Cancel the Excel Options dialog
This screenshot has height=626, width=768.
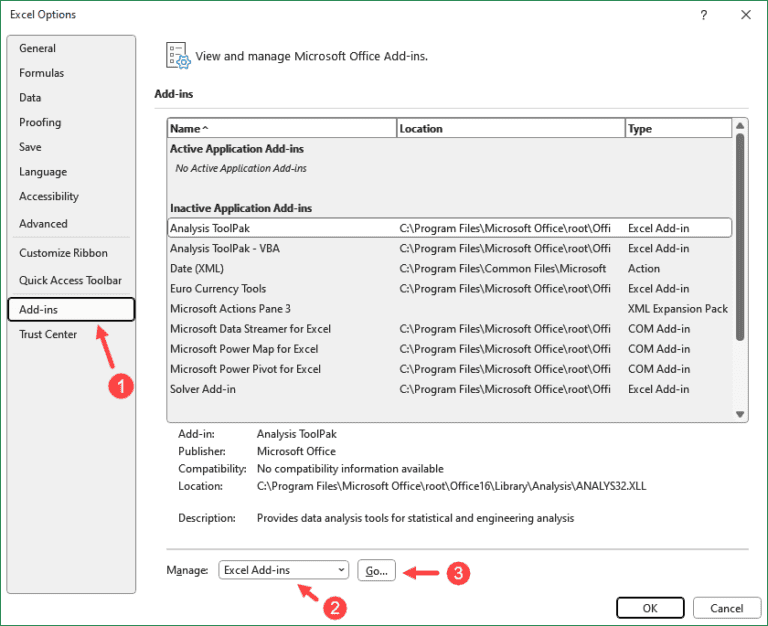(726, 608)
